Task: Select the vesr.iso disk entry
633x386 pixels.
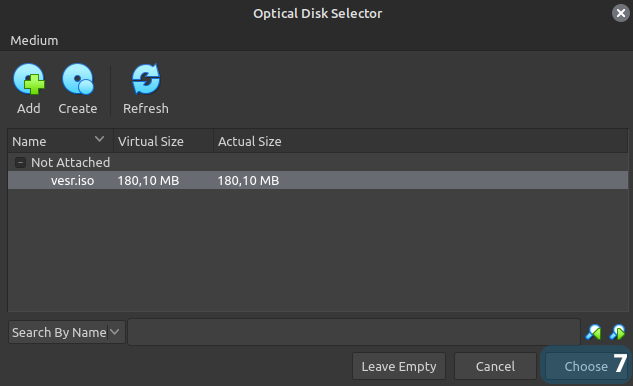Action: point(318,180)
